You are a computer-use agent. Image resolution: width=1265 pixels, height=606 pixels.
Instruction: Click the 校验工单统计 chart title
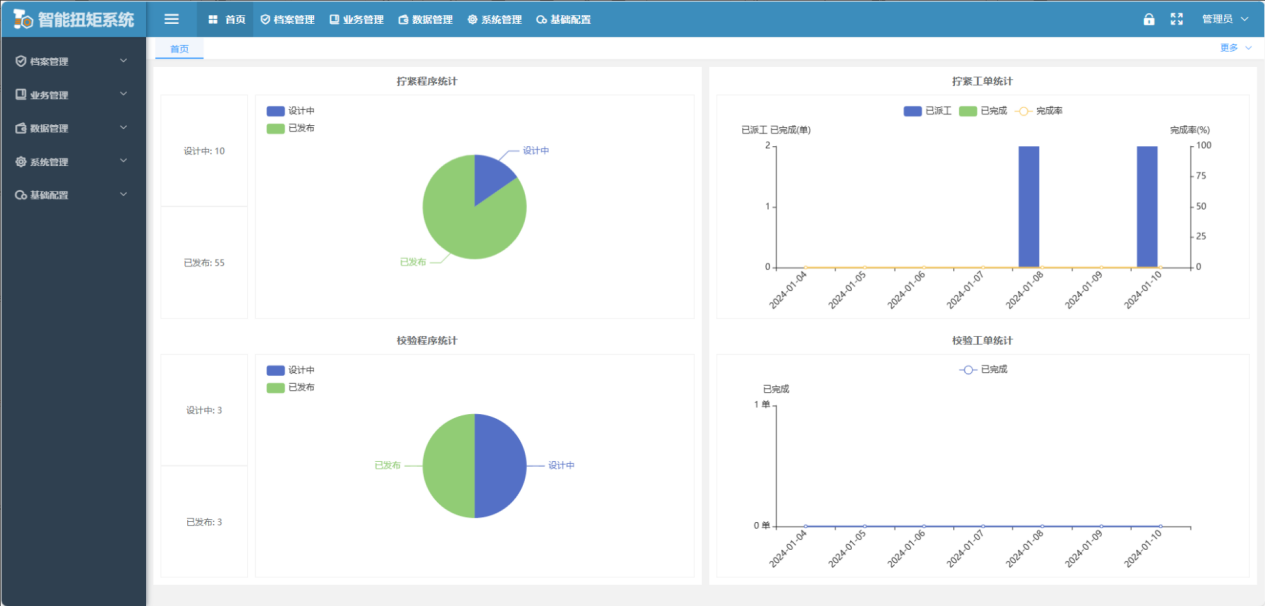point(982,340)
